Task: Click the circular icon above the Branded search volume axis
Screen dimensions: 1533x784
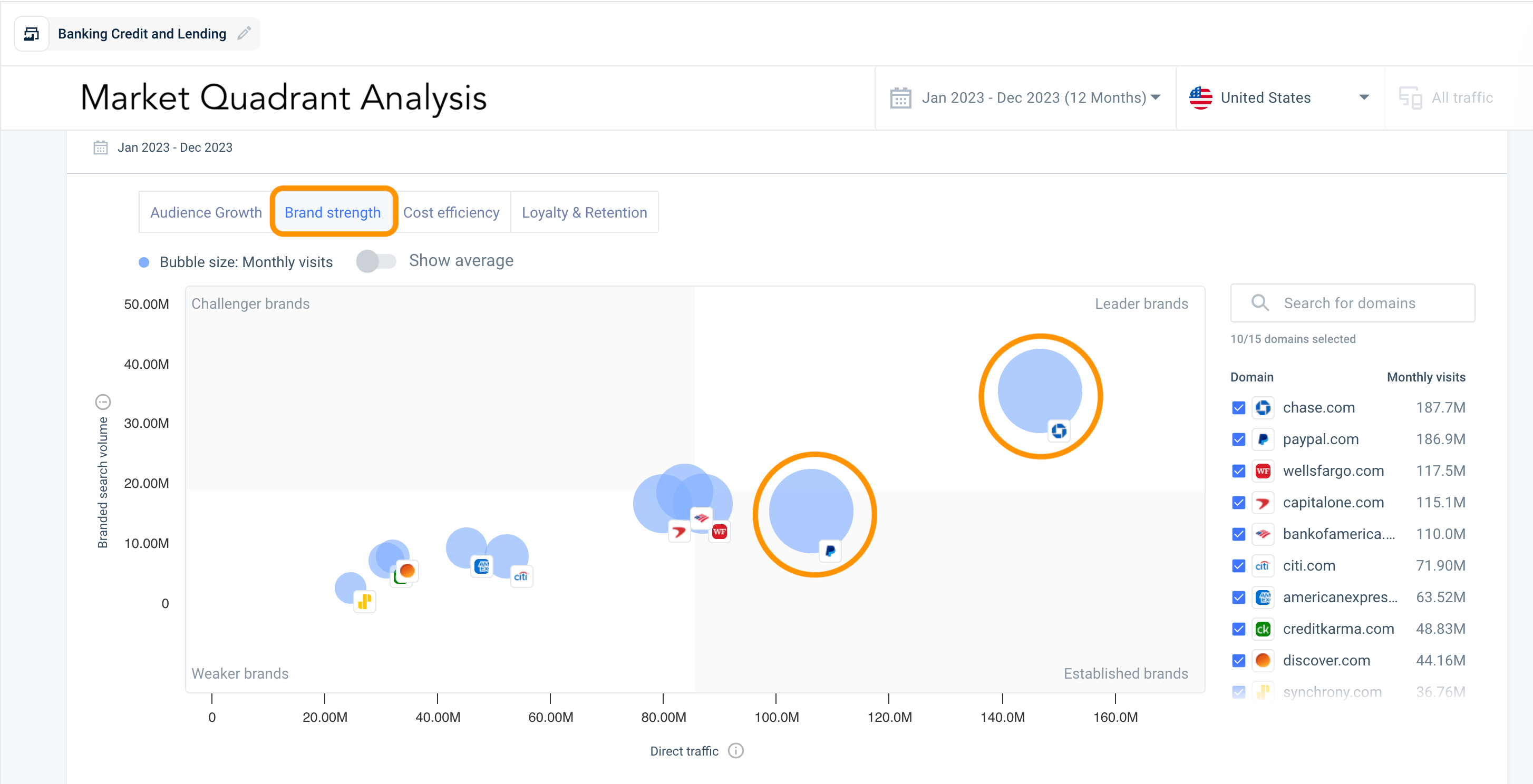Action: (103, 402)
